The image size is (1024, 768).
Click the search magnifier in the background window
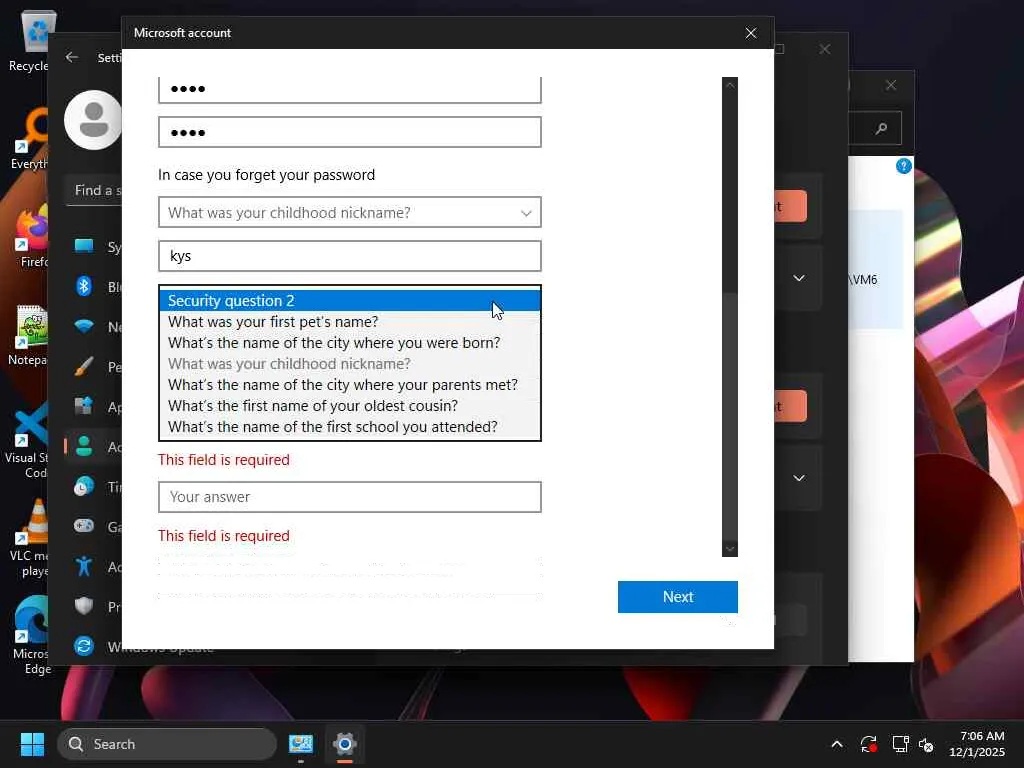click(x=881, y=128)
